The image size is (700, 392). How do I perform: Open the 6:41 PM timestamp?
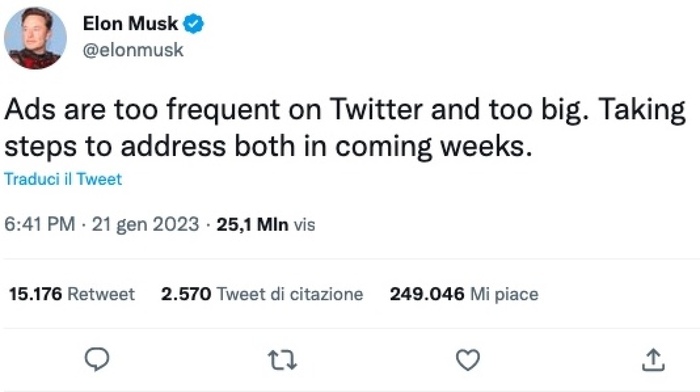pyautogui.click(x=40, y=224)
